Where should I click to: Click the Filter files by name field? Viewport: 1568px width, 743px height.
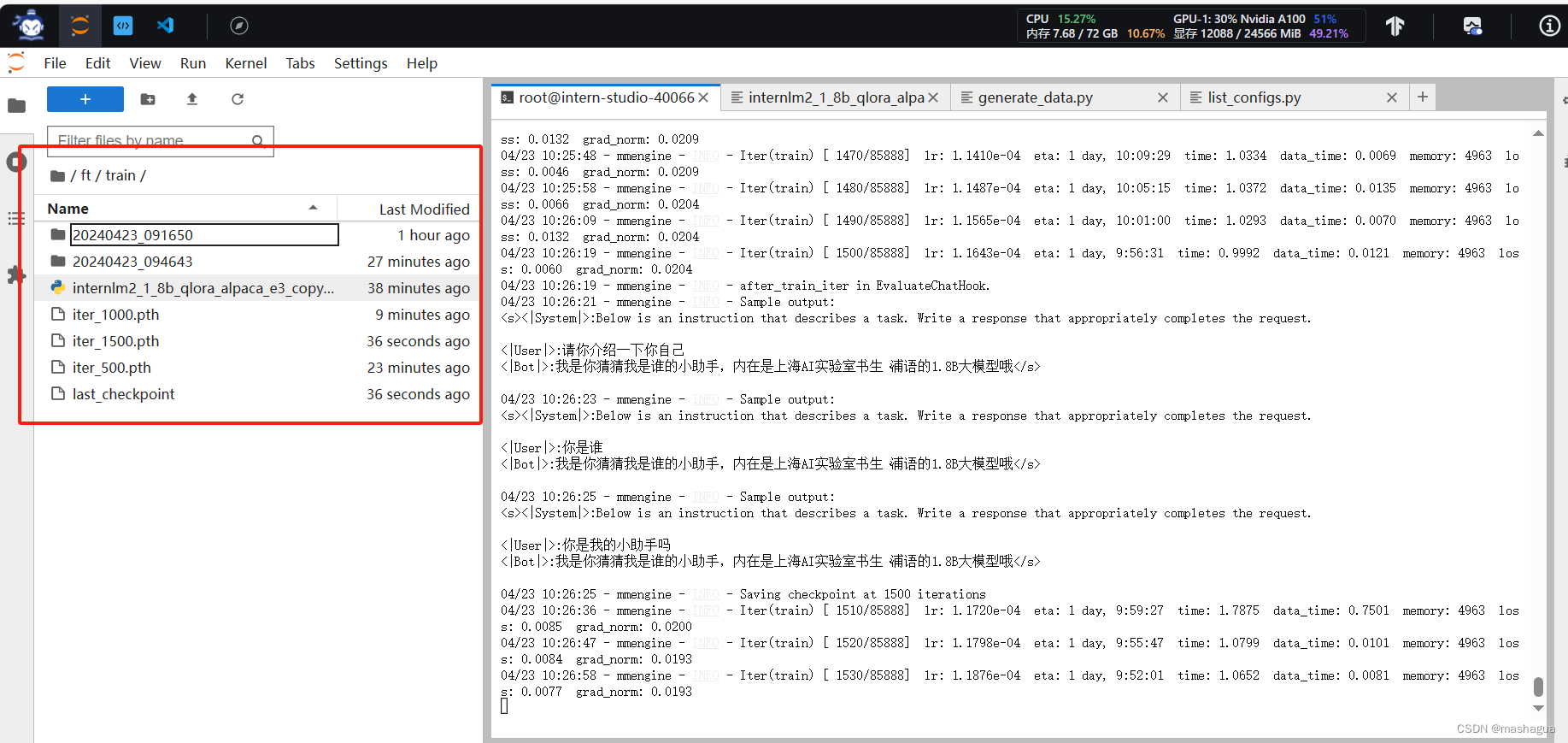[160, 141]
